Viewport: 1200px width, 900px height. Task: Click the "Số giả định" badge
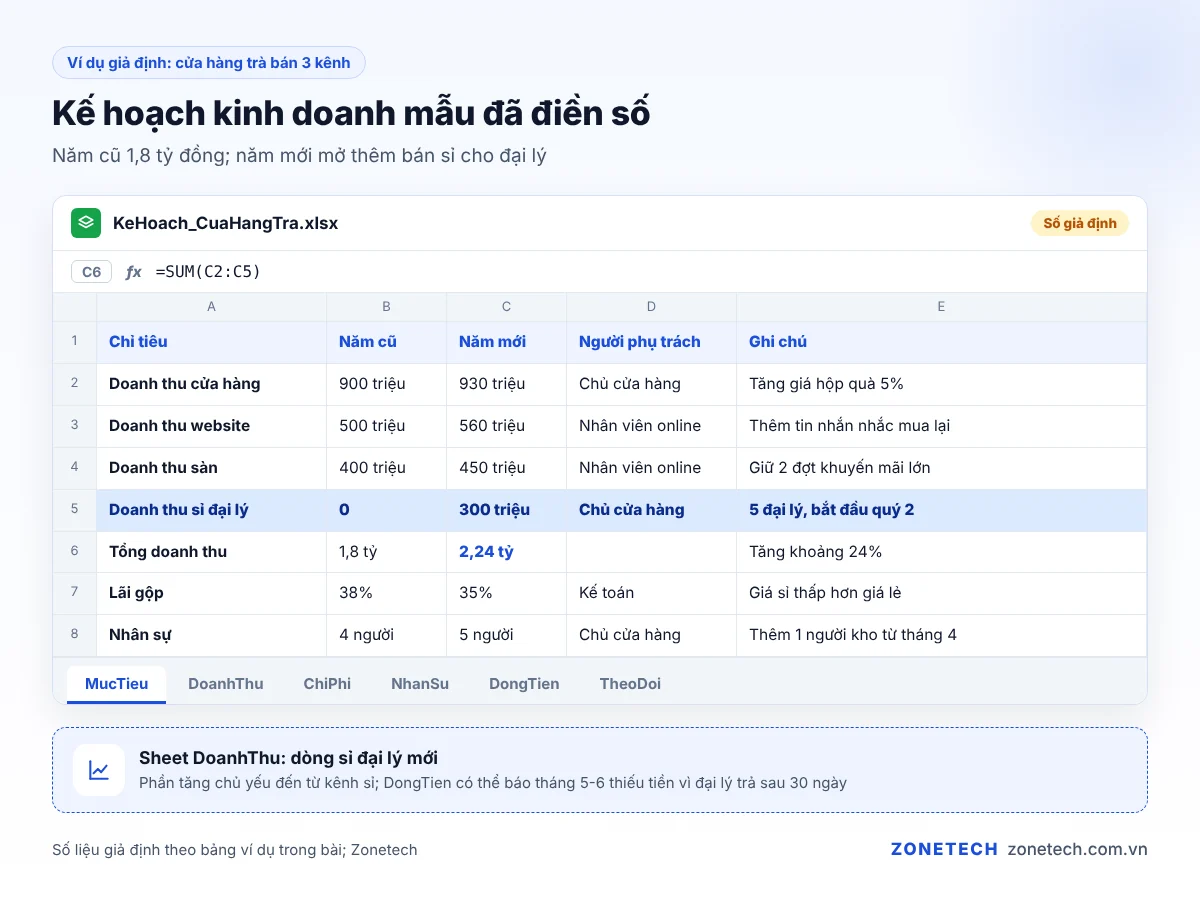point(1080,223)
